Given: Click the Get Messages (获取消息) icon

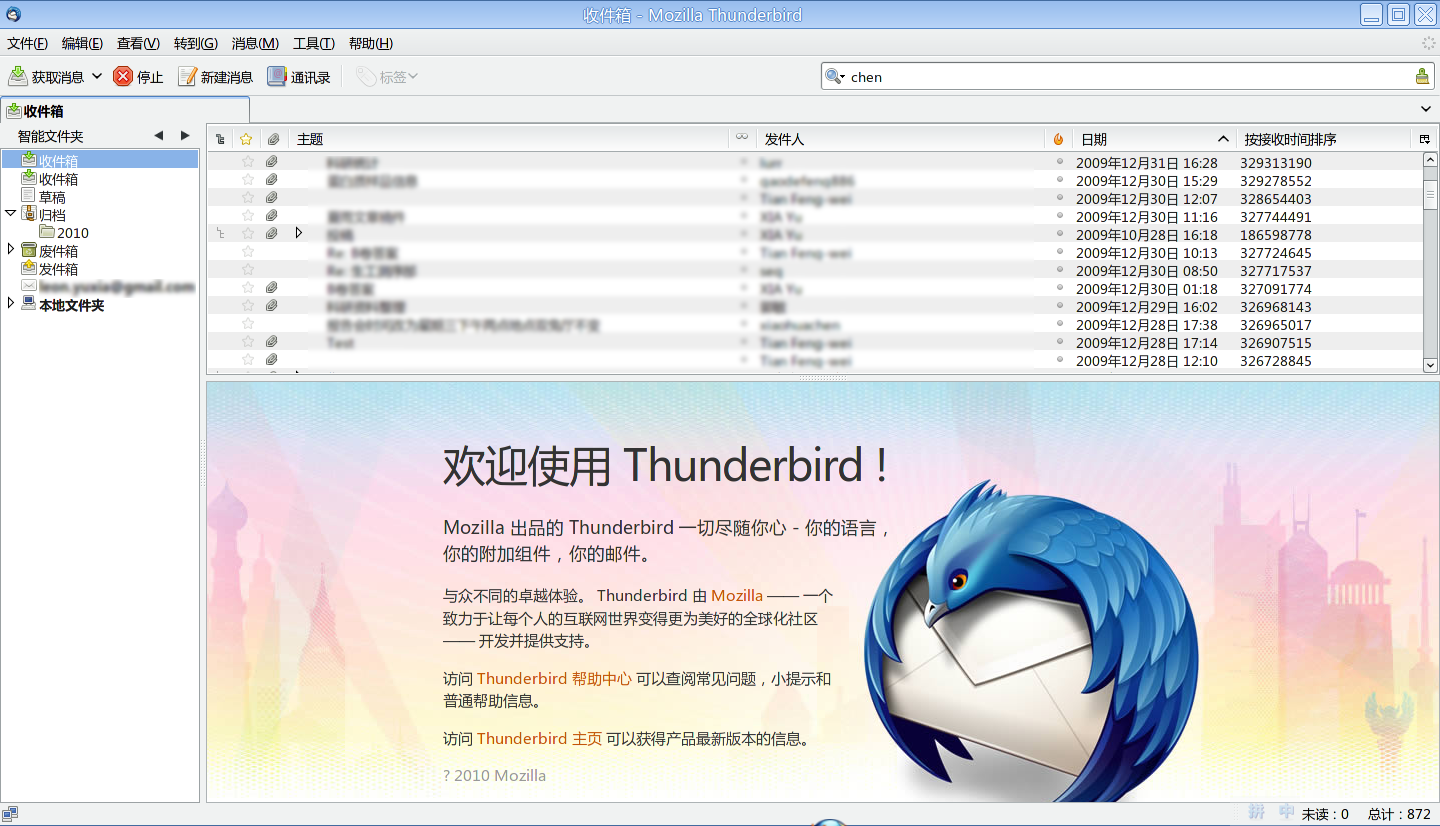Looking at the screenshot, I should (x=18, y=76).
